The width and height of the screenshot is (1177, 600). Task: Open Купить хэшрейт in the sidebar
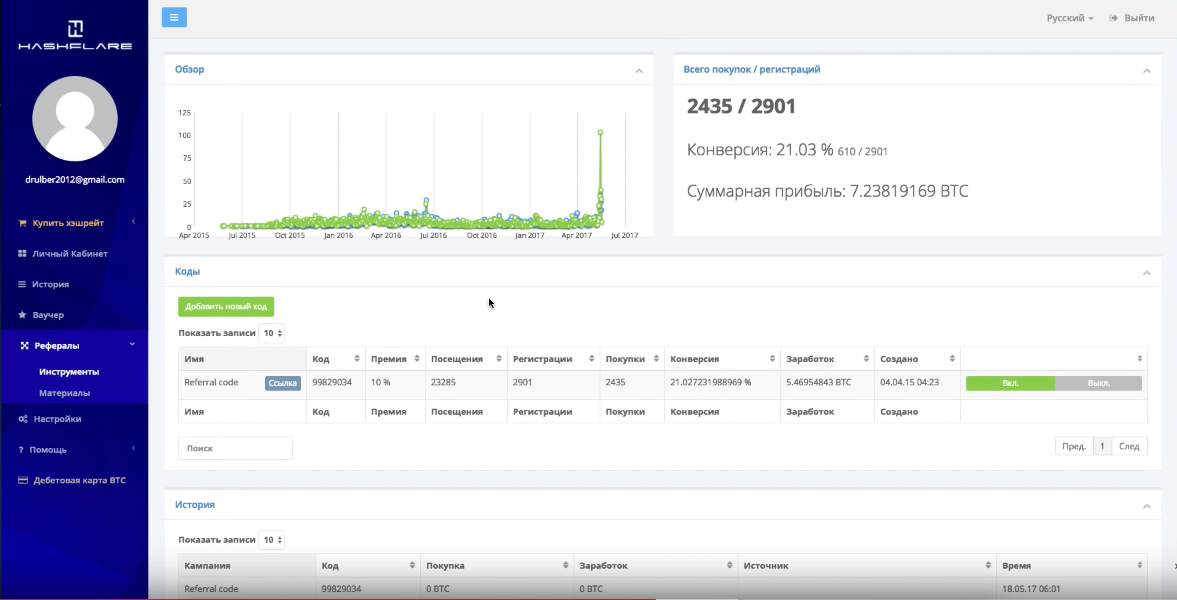pos(68,223)
